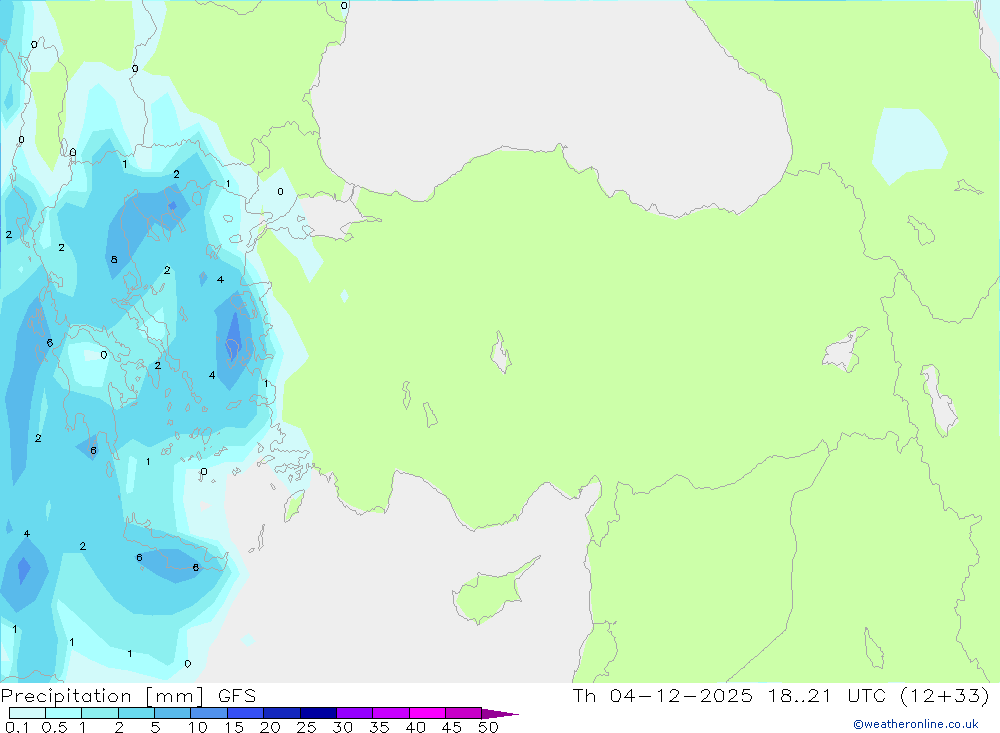The width and height of the screenshot is (1000, 733).
Task: Click the legend value '20'
Action: (270, 727)
